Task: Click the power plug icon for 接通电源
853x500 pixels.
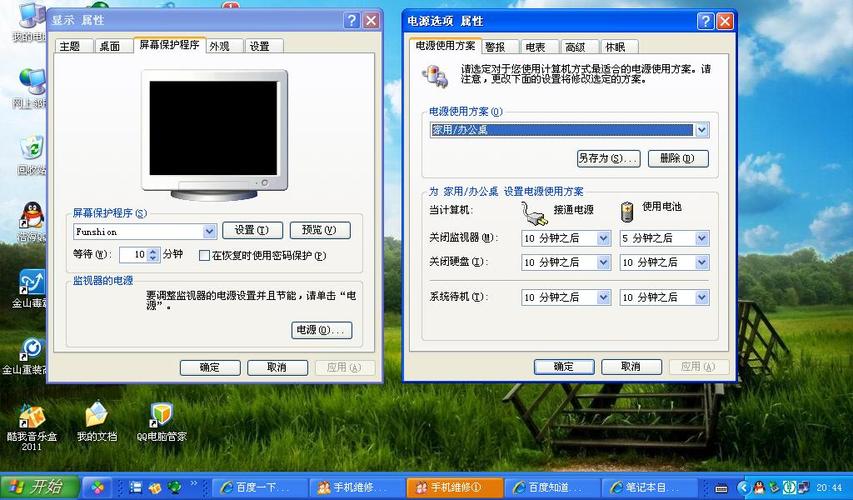Action: click(534, 214)
